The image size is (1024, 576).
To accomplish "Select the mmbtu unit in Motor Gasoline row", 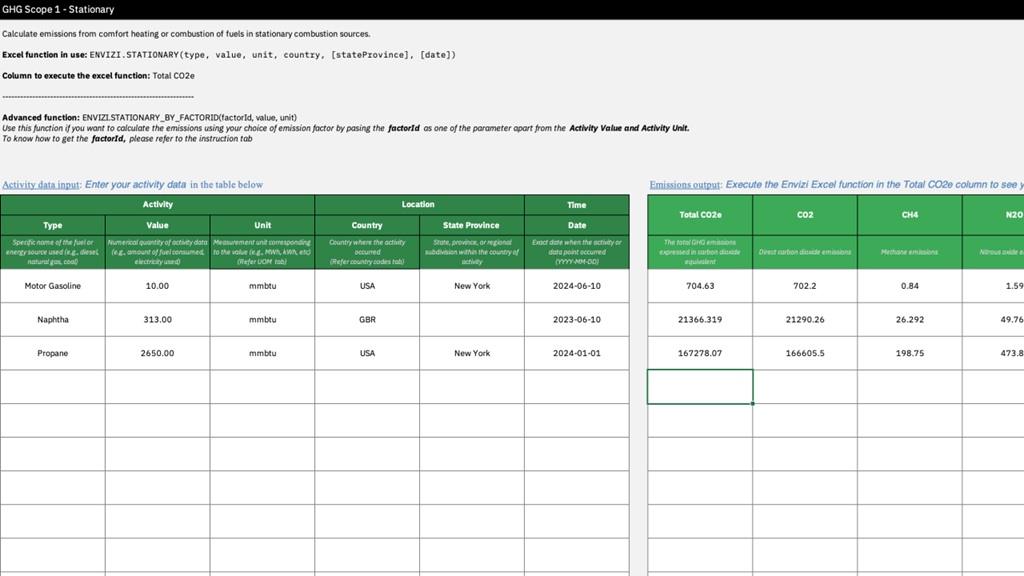I will [x=263, y=286].
